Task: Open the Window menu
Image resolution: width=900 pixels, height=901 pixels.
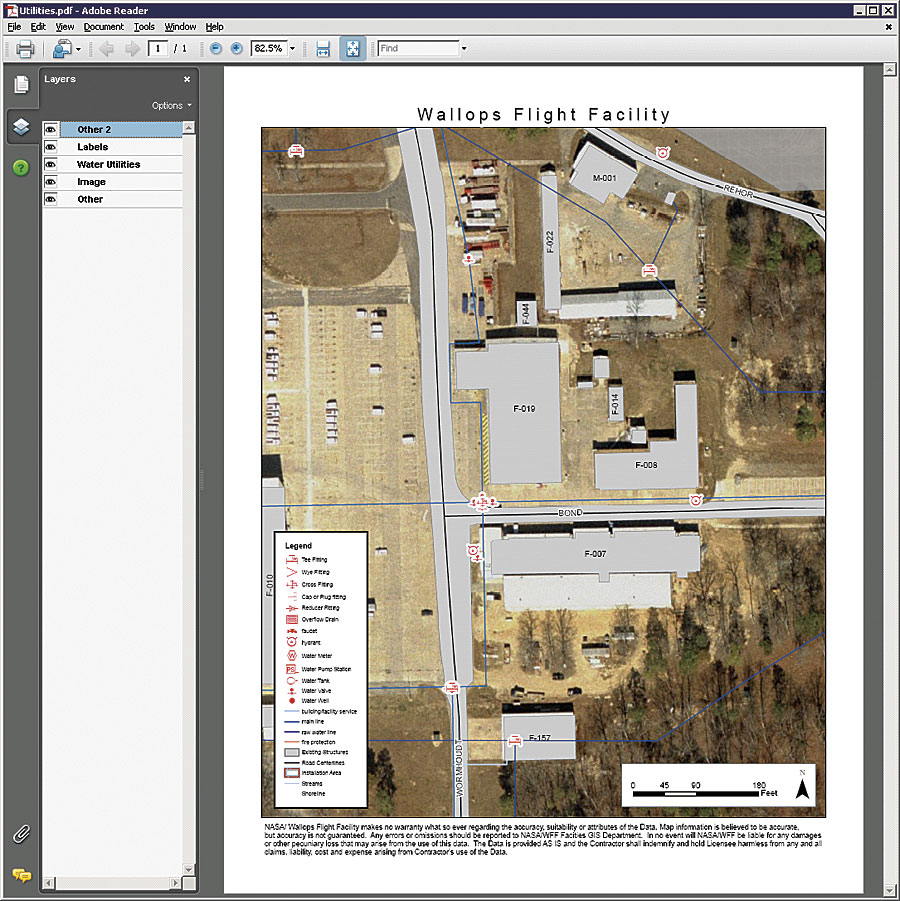Action: coord(180,27)
